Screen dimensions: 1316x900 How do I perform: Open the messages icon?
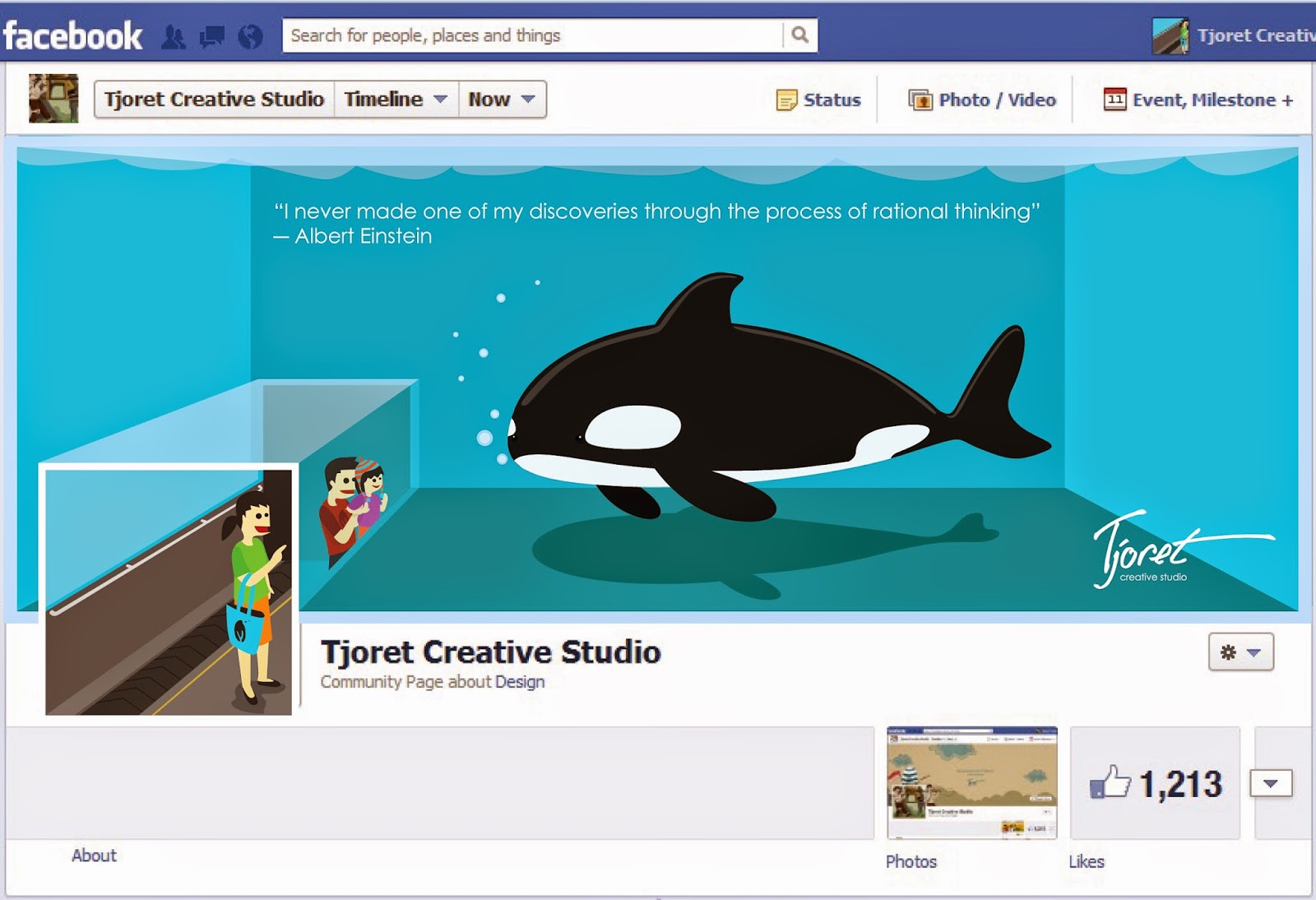(x=212, y=37)
